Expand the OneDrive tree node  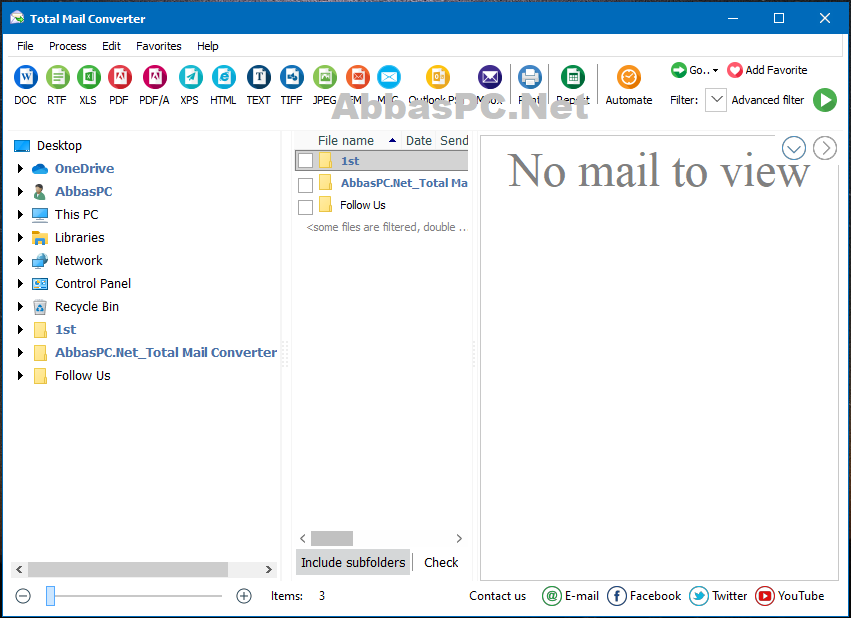point(20,169)
